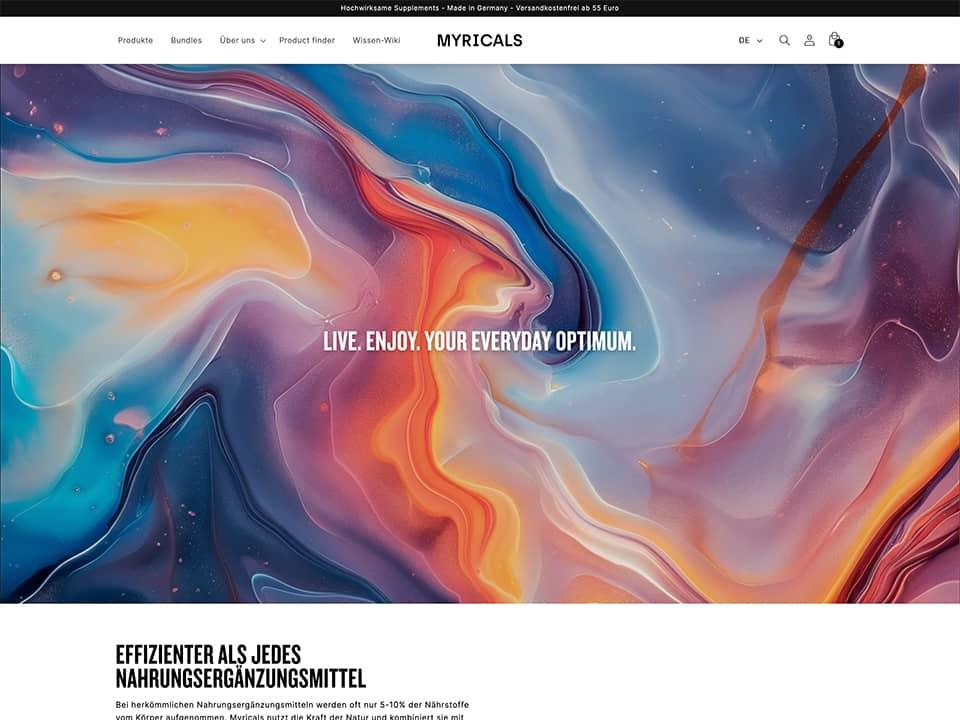The image size is (960, 720).
Task: Select Bundles in the navigation bar
Action: [186, 41]
